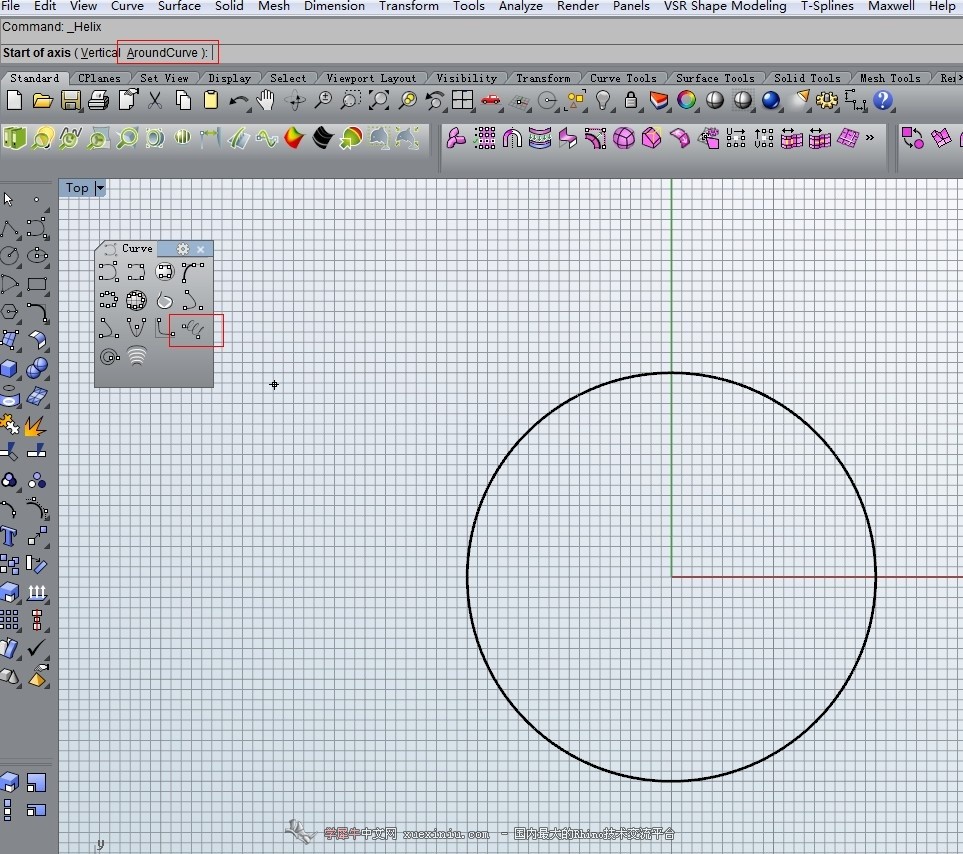Screen dimensions: 963x854
Task: Select Polyline tool in left sidebar
Action: coord(10,229)
